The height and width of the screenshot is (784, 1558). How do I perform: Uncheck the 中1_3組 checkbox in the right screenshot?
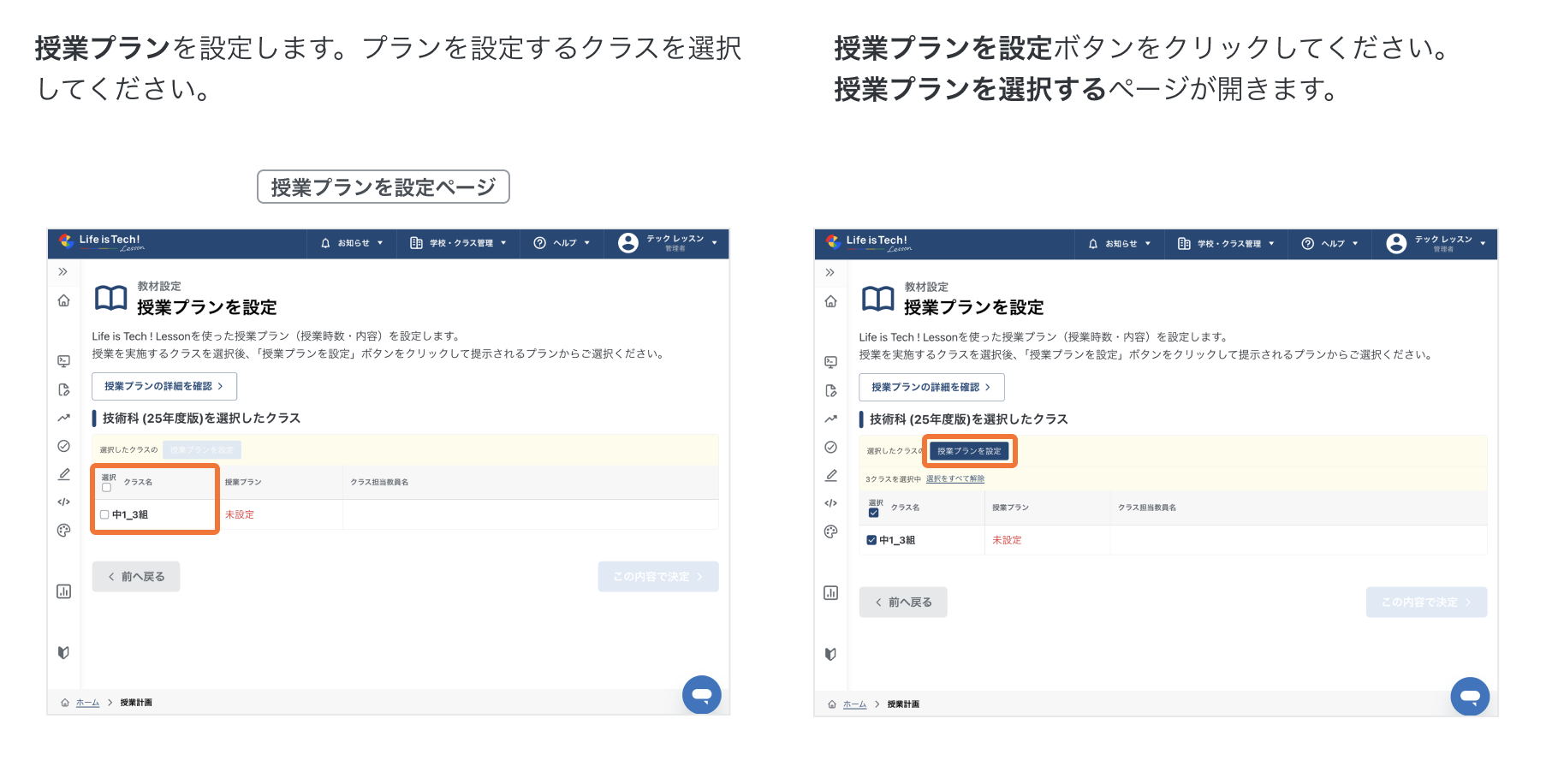point(871,540)
